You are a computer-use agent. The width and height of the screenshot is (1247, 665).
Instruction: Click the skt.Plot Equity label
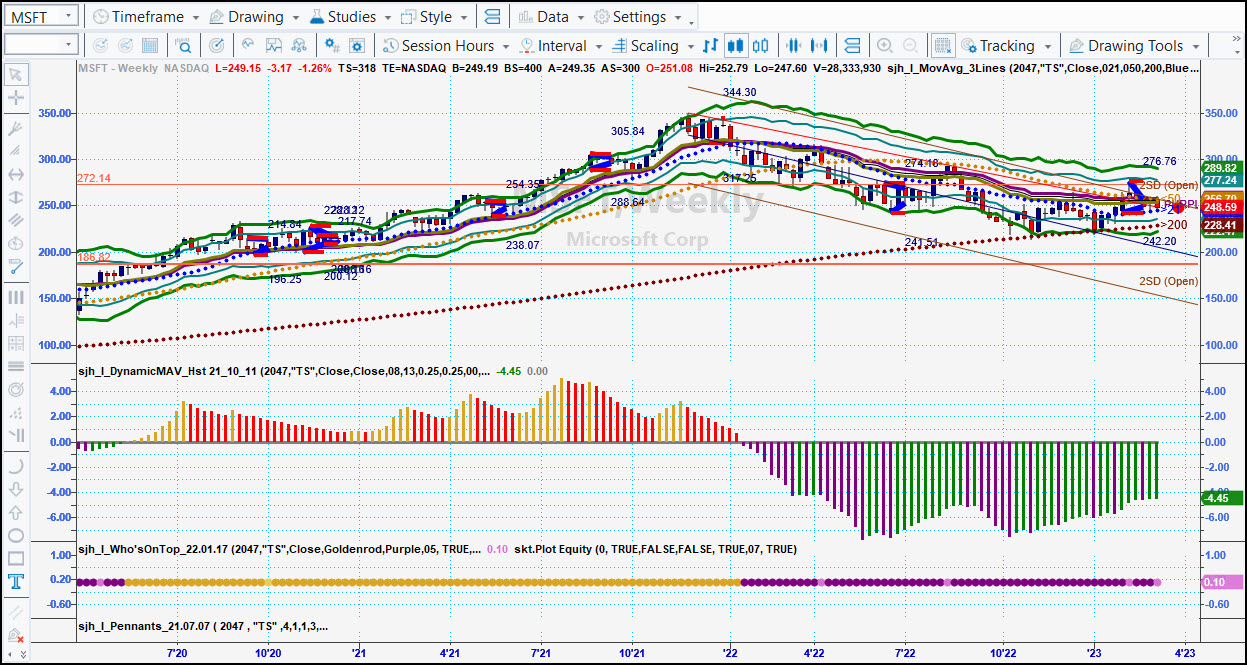coord(656,549)
